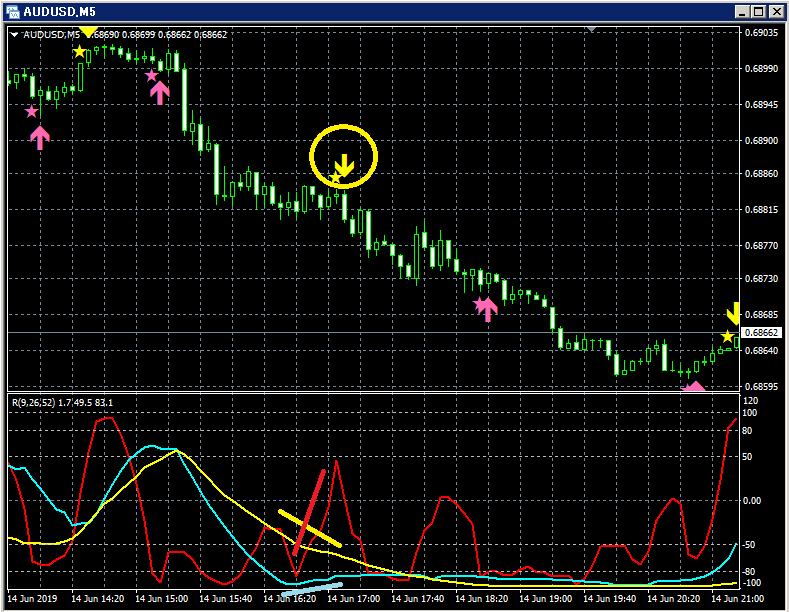789x612 pixels.
Task: Maximize the AUDUSD,M5 chart window
Action: click(x=759, y=12)
